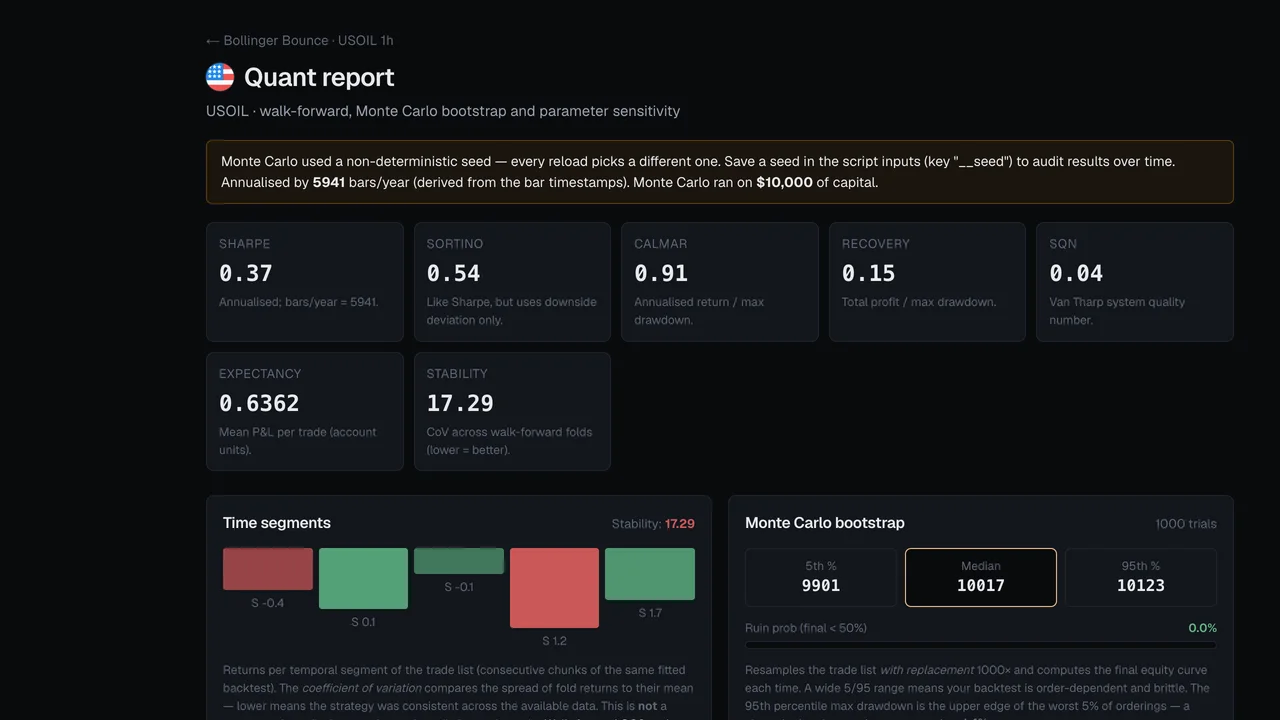This screenshot has width=1280, height=720.
Task: Select the Sharpe value 0.37
Action: point(246,273)
